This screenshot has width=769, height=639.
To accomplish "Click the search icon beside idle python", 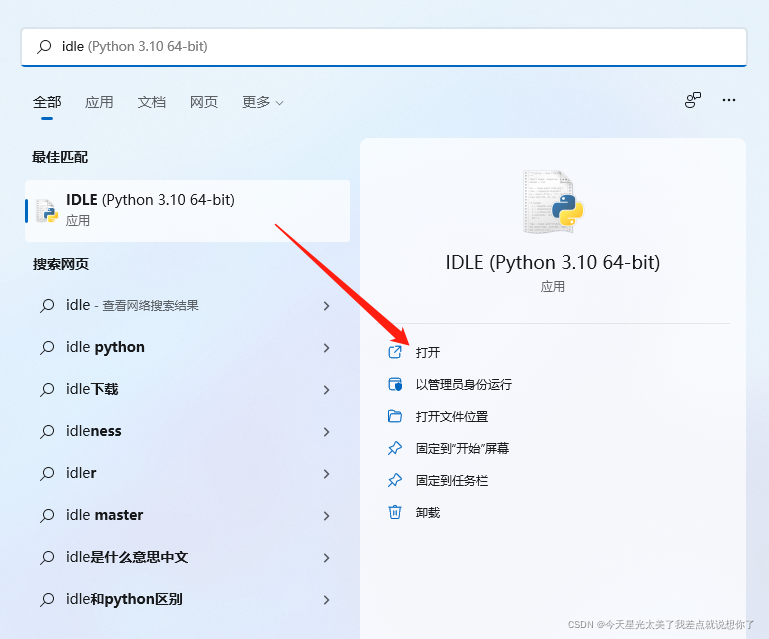I will point(47,348).
